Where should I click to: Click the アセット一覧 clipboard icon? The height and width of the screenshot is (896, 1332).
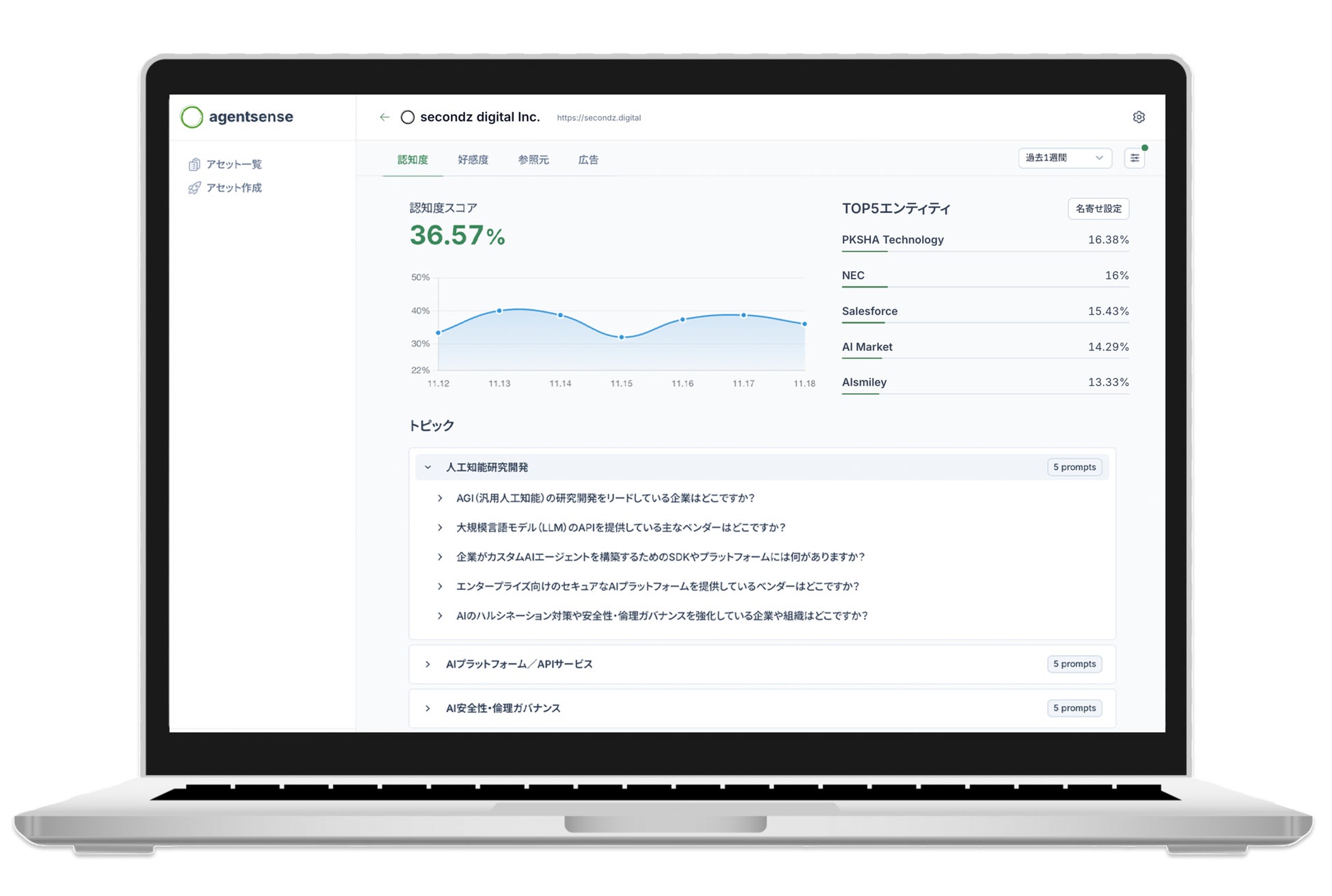pyautogui.click(x=195, y=165)
